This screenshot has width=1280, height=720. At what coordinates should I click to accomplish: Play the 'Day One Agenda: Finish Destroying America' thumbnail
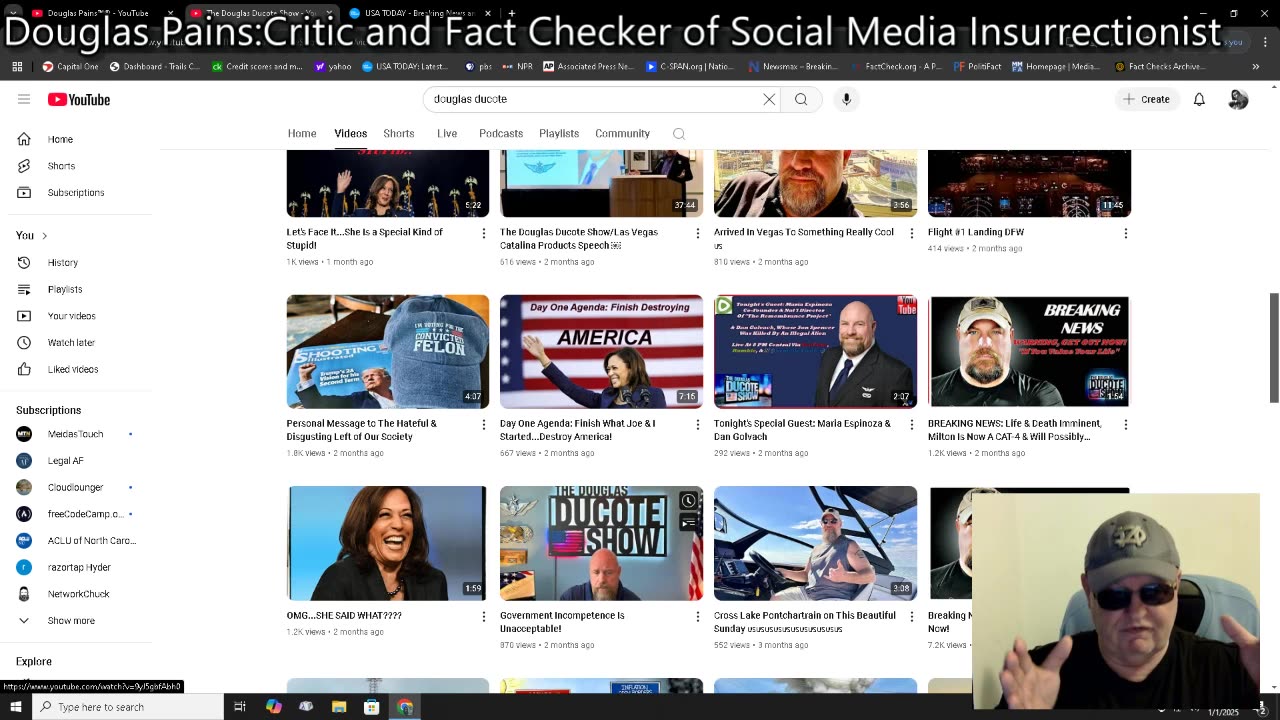click(x=601, y=352)
